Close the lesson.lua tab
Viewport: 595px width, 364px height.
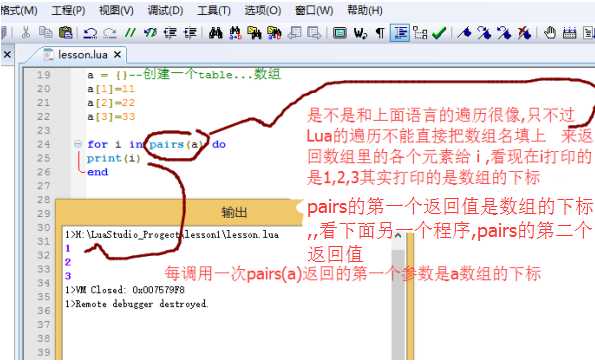coord(118,55)
